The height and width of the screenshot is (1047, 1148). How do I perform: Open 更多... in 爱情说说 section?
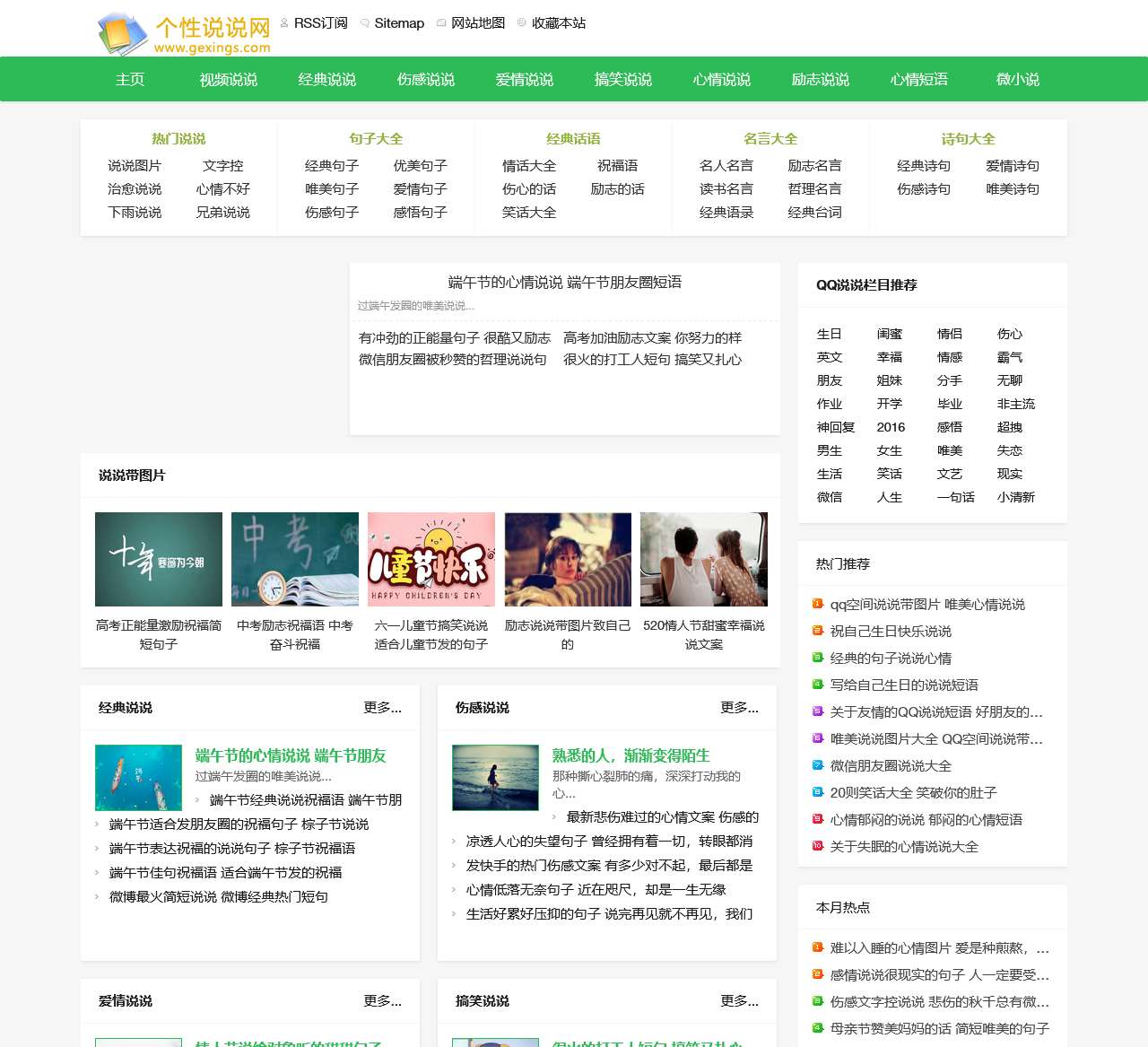click(383, 1001)
